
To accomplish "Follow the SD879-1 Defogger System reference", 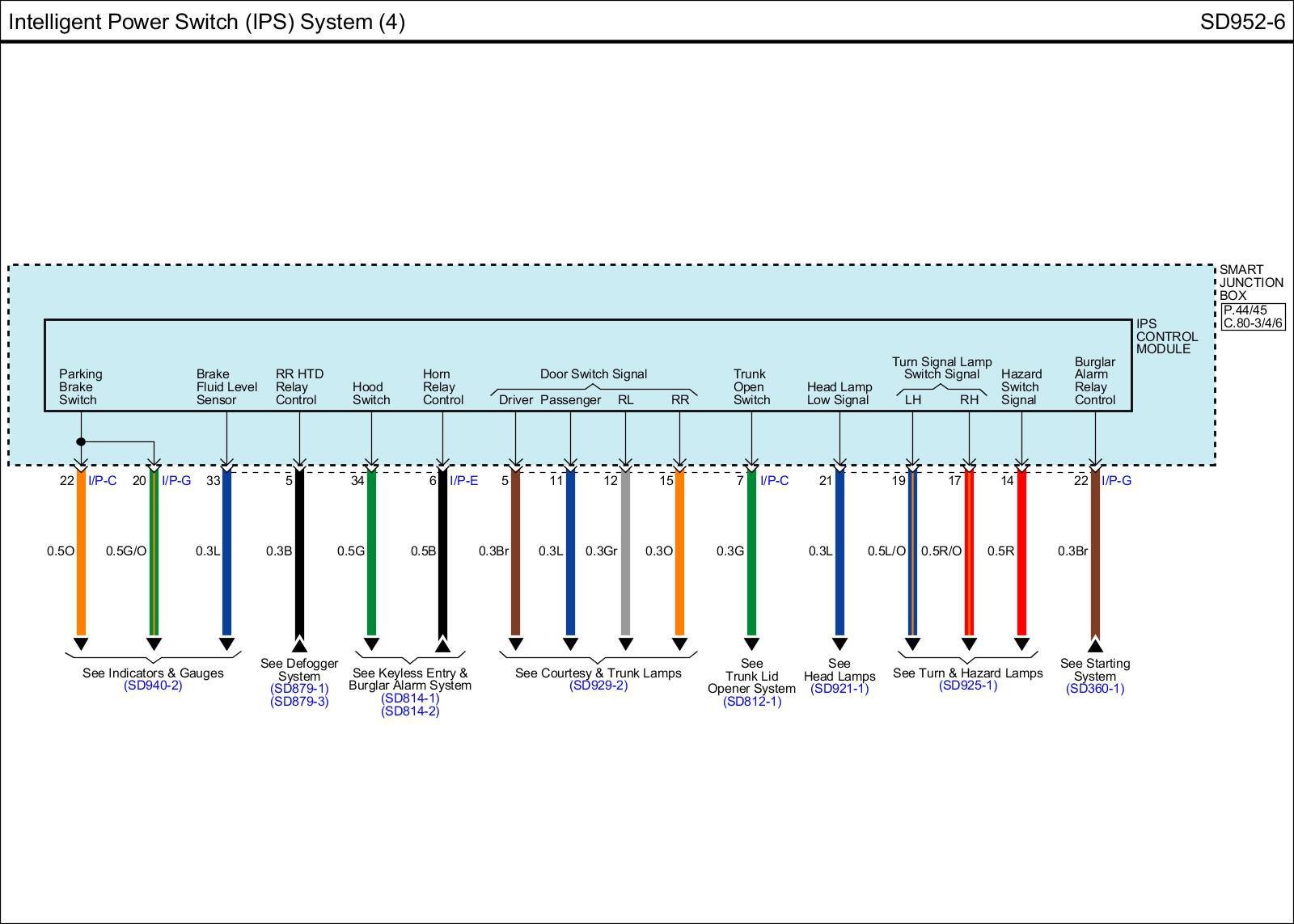I will click(x=299, y=689).
